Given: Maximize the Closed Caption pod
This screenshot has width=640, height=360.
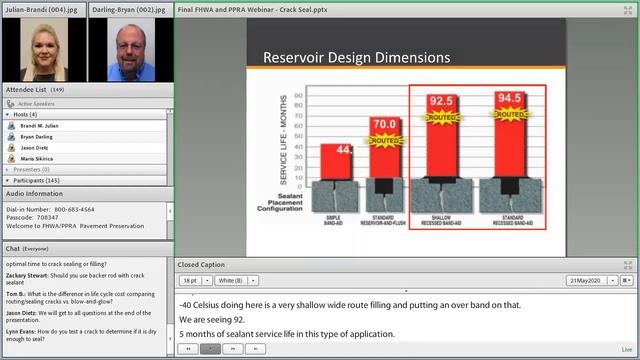Looking at the screenshot, I should (628, 265).
